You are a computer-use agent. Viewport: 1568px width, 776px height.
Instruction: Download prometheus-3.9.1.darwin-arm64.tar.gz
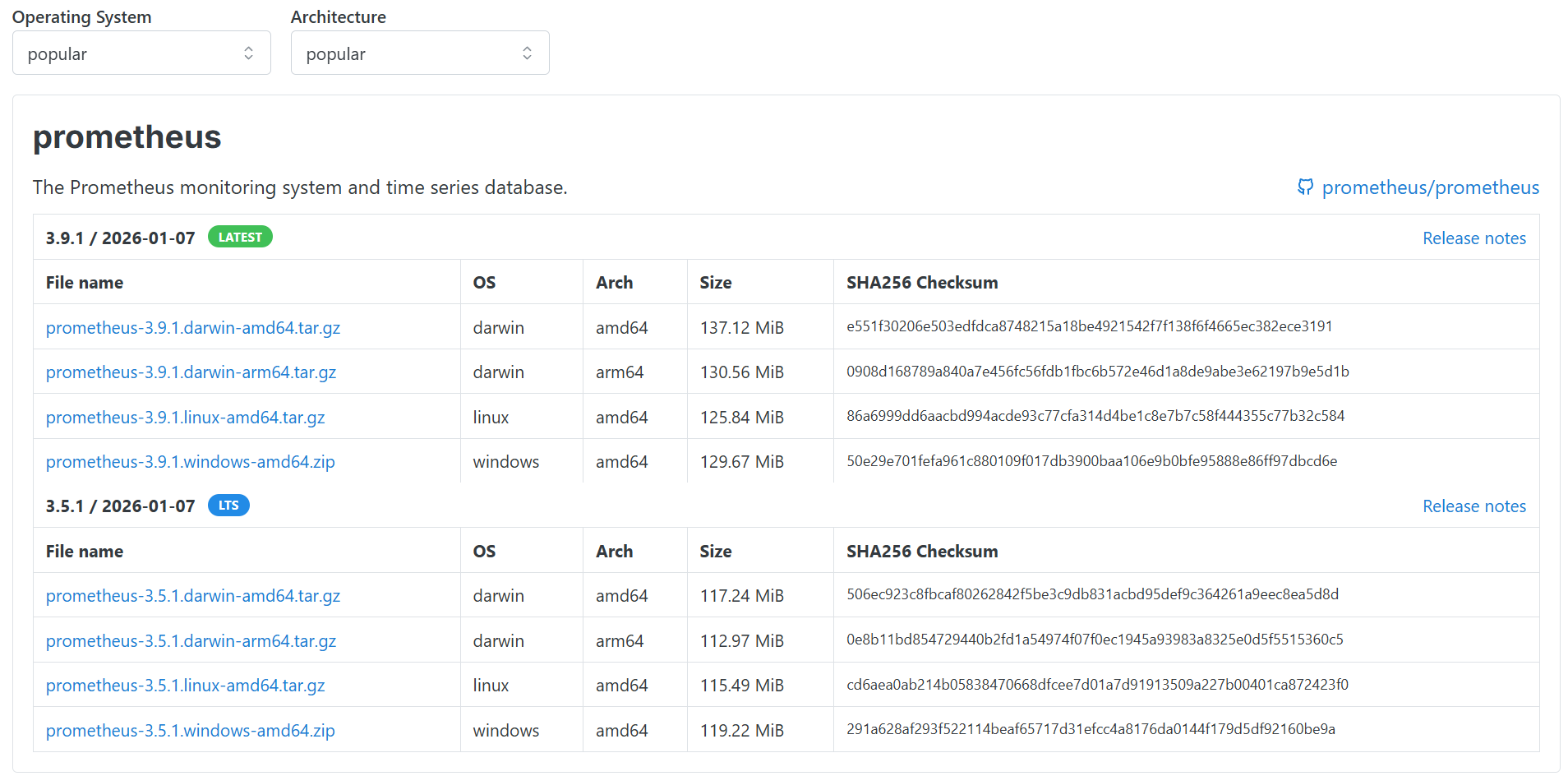point(191,372)
